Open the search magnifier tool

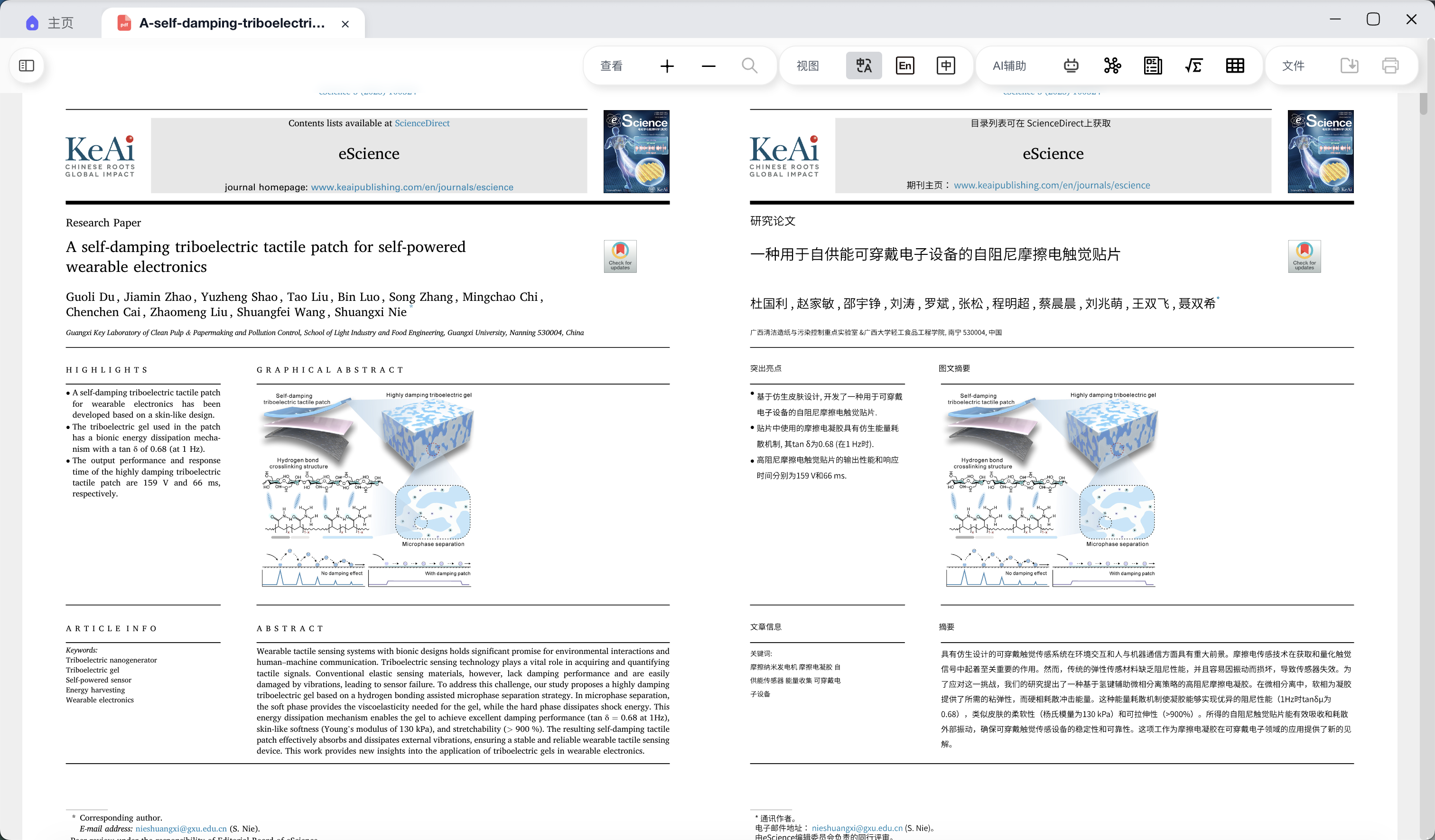749,66
